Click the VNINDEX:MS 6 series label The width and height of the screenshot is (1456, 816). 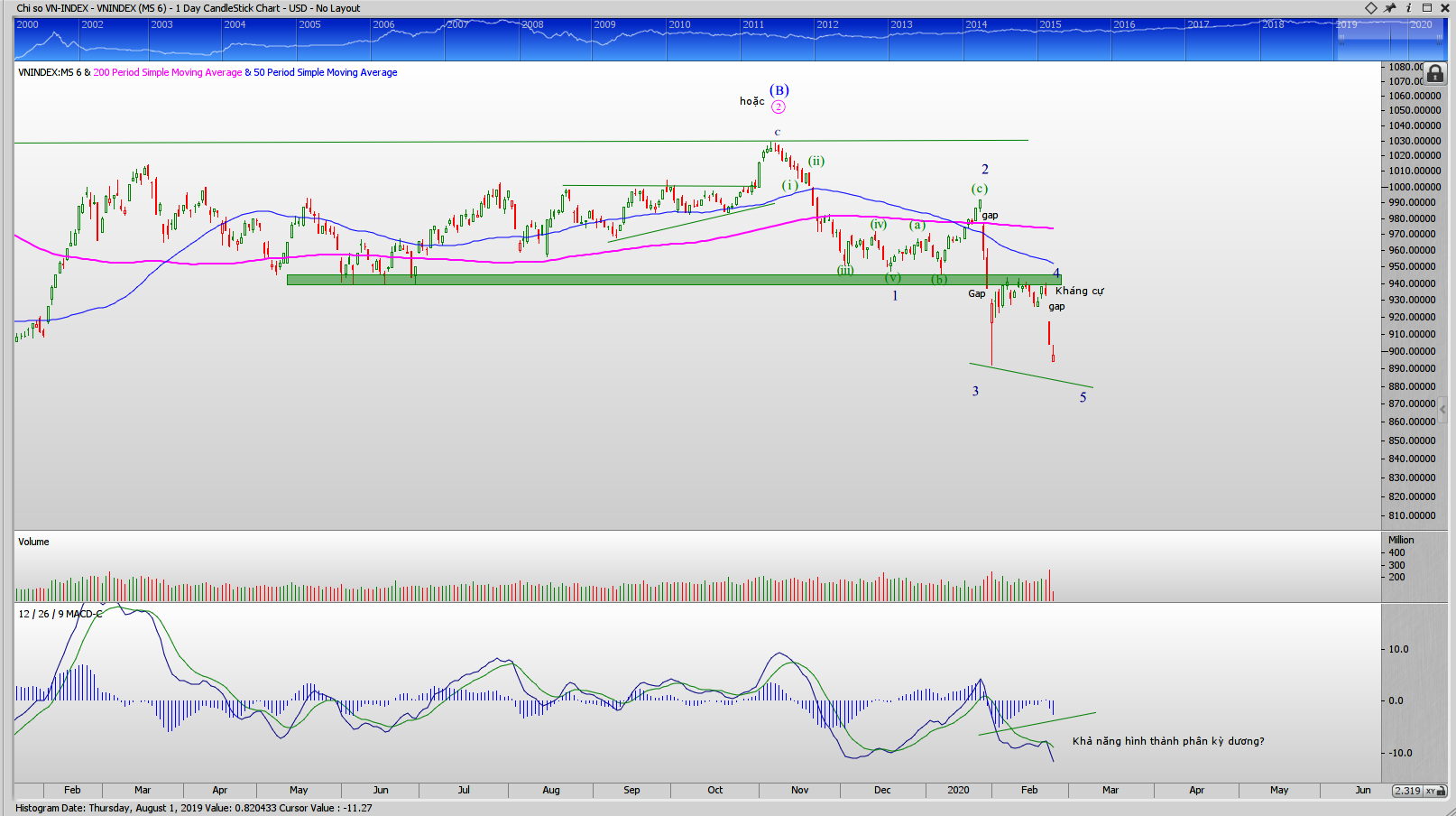49,72
